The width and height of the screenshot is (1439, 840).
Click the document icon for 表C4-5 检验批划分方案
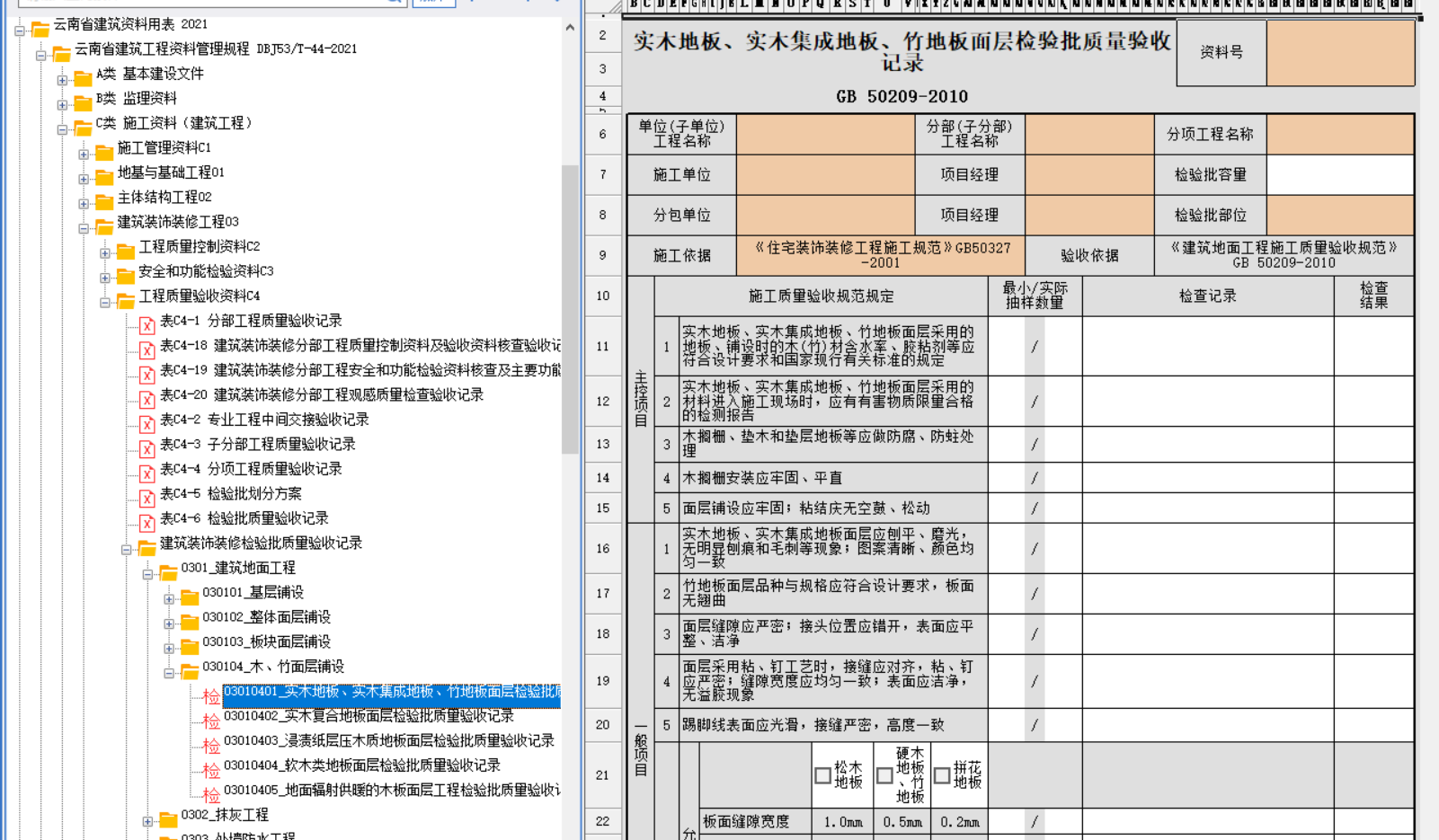pos(147,496)
